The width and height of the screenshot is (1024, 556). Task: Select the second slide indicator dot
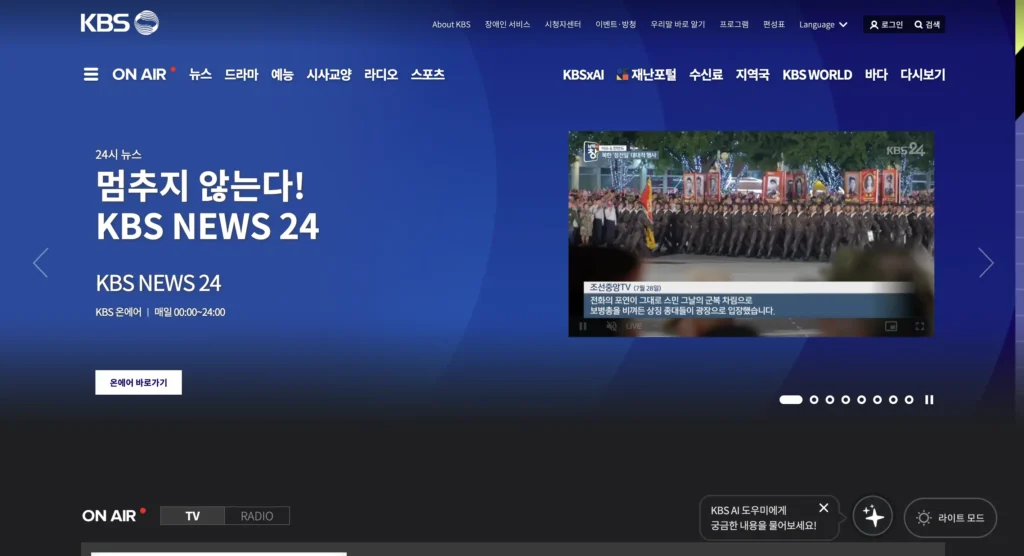[x=814, y=399]
